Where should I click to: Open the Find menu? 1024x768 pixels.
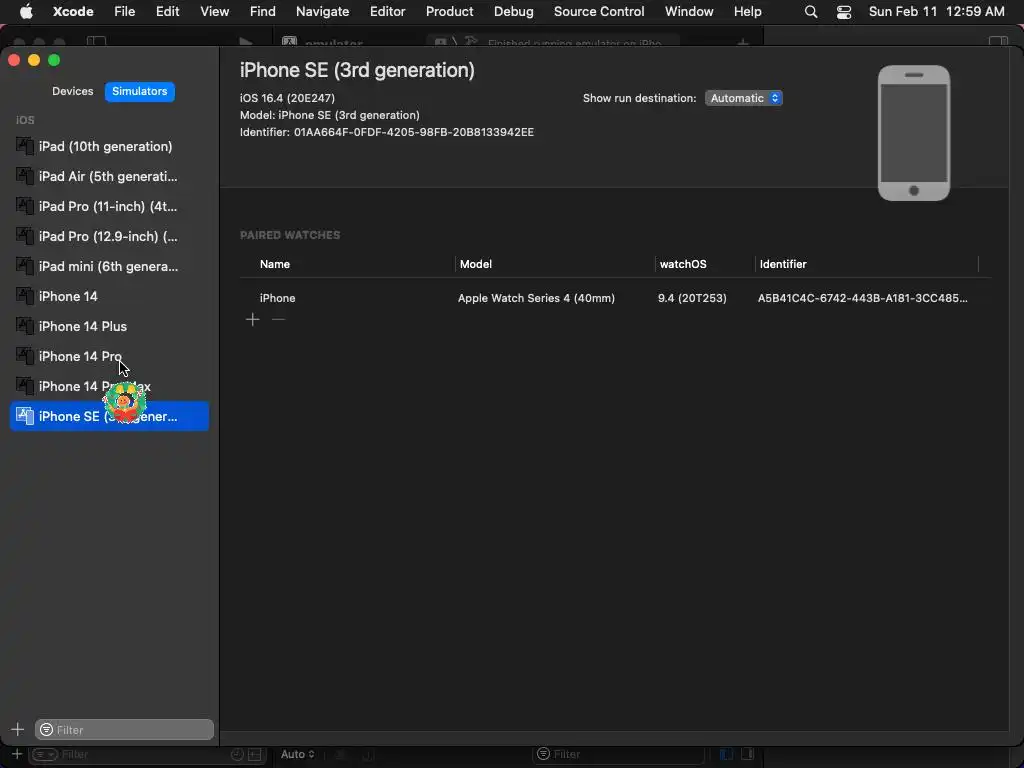[x=263, y=11]
